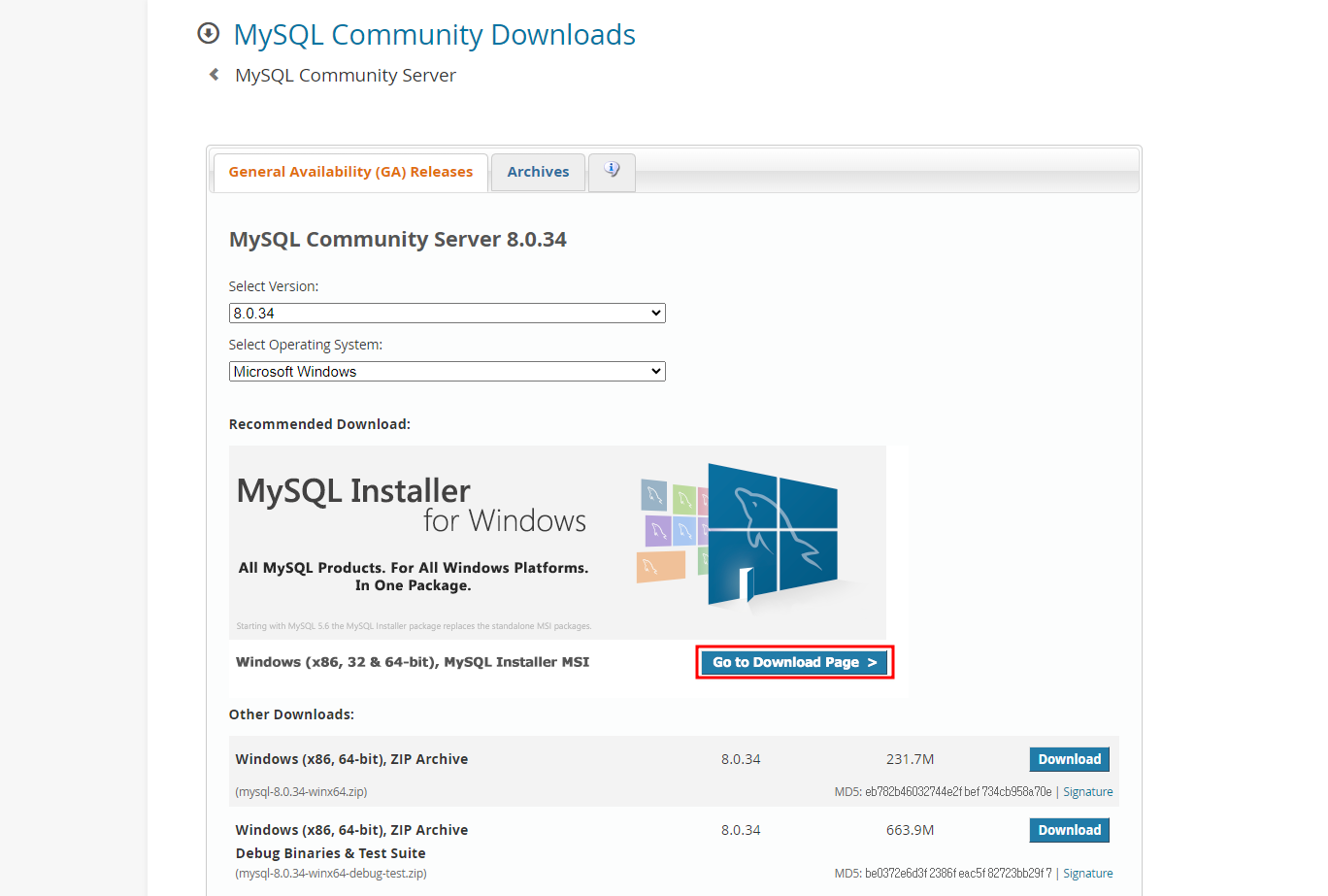The image size is (1328, 896).
Task: Click the Go to Download Page button
Action: pos(794,662)
